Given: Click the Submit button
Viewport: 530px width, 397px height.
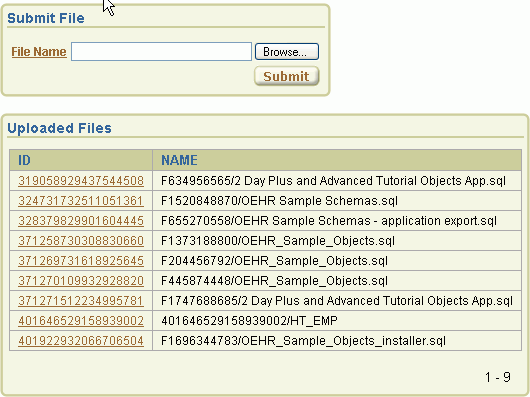Looking at the screenshot, I should click(x=286, y=76).
